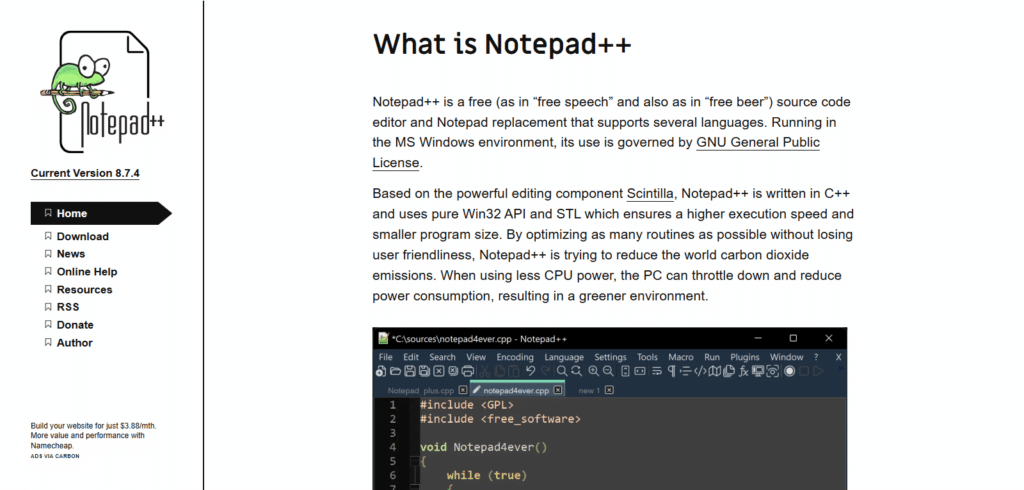Go to the Download page

[x=82, y=237]
